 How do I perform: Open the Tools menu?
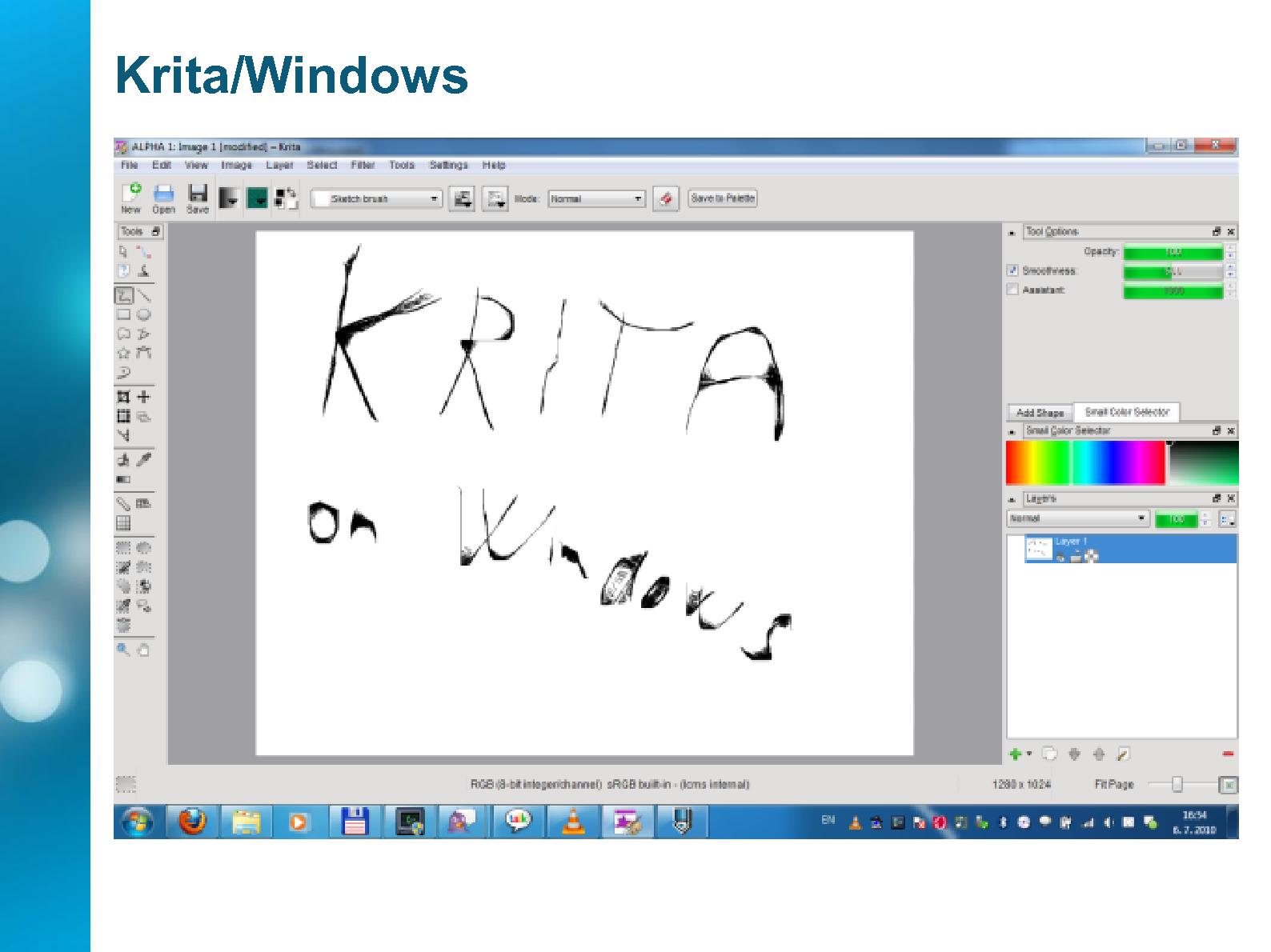402,165
